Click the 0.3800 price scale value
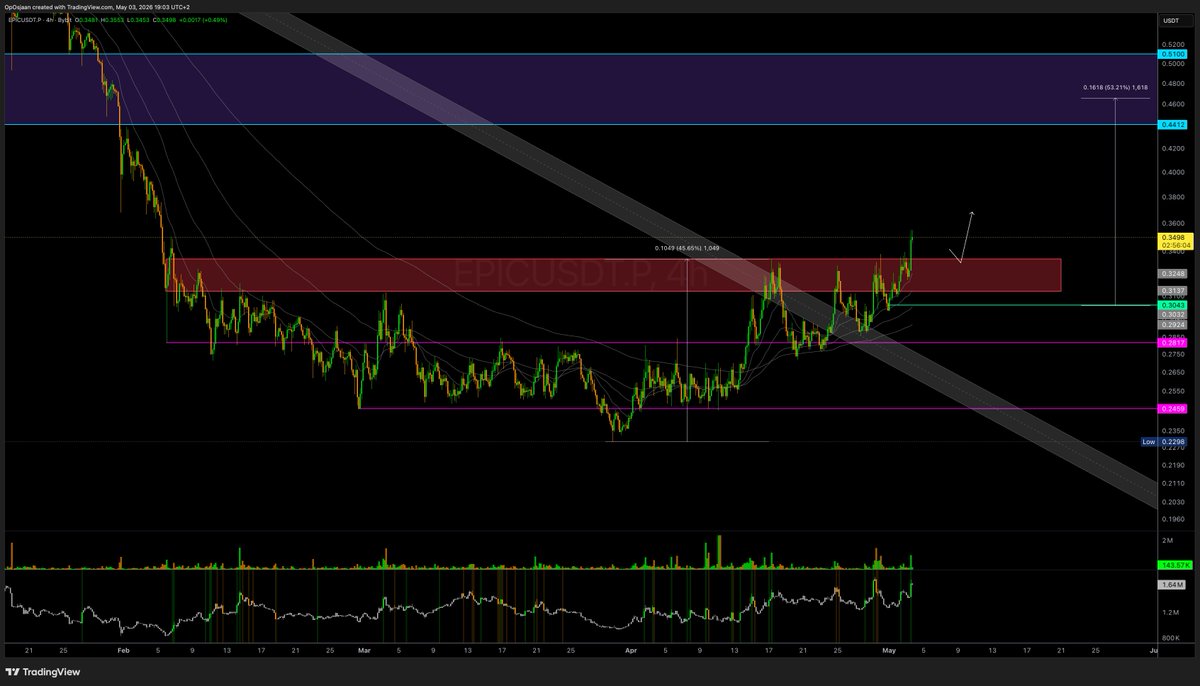1200x686 pixels. tap(1173, 198)
